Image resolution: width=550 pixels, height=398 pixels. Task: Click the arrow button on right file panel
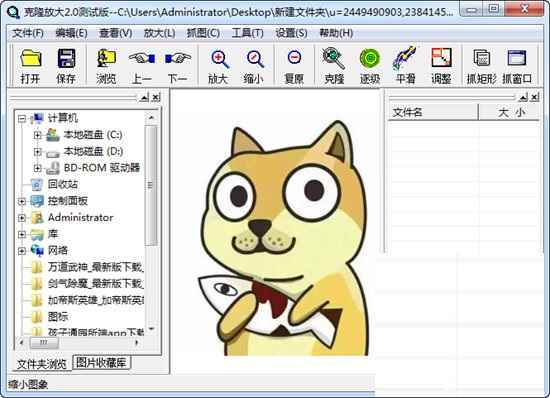[523, 97]
